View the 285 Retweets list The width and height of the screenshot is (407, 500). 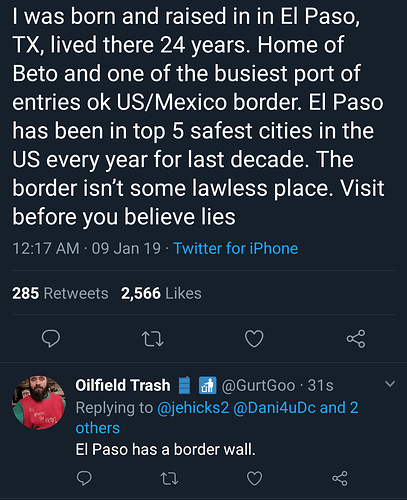[60, 294]
